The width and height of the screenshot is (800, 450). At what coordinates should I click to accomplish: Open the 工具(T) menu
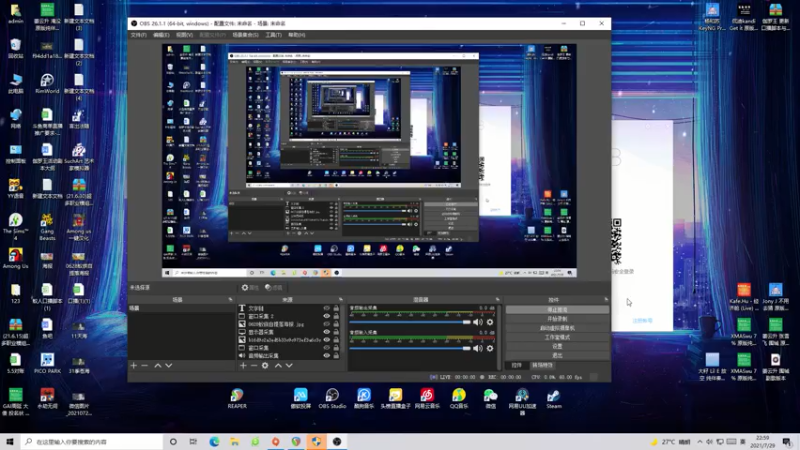click(273, 35)
